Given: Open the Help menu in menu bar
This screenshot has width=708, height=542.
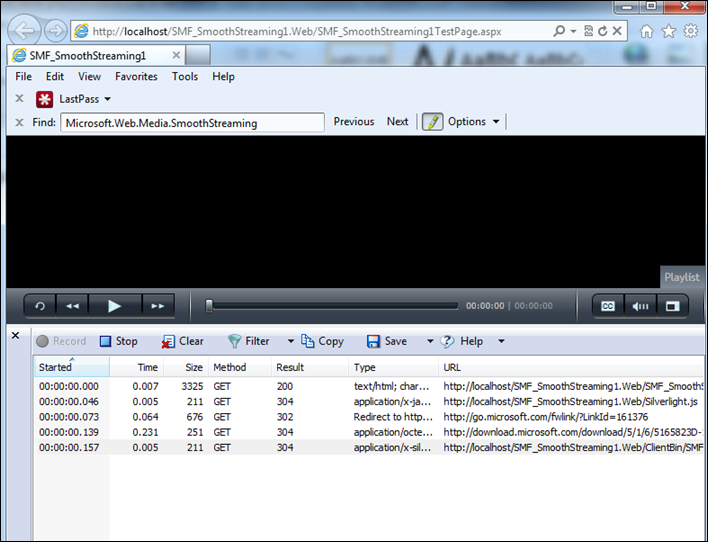Looking at the screenshot, I should tap(223, 76).
